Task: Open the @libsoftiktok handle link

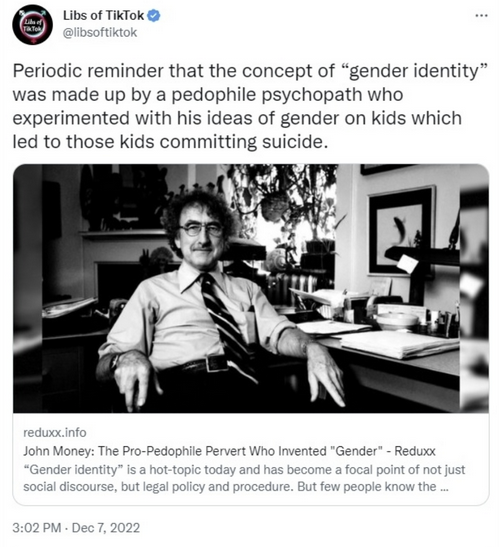Action: [x=100, y=32]
